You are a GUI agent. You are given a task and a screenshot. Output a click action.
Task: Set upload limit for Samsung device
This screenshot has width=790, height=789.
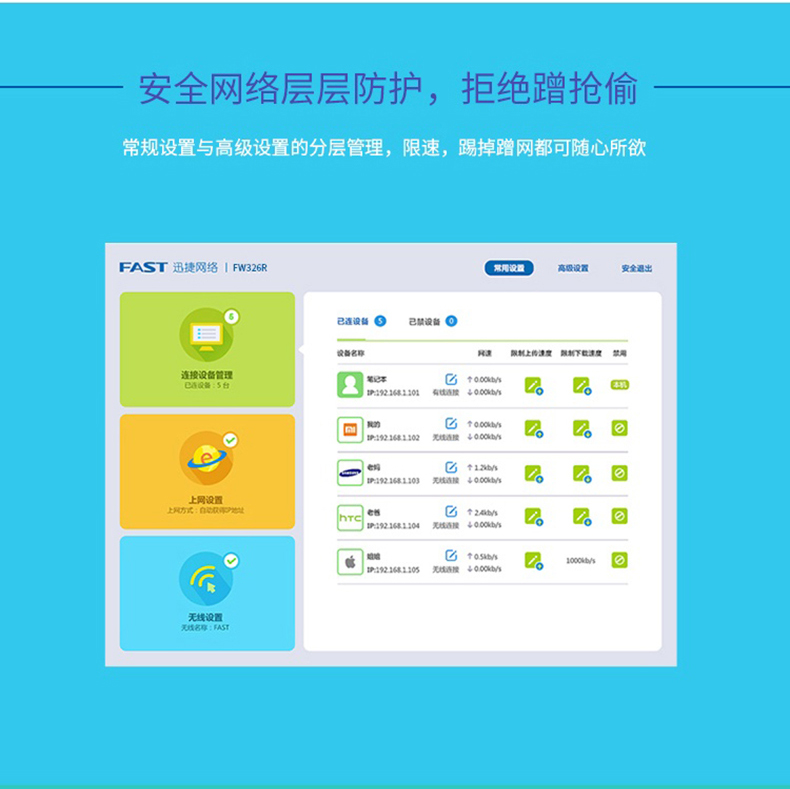coord(534,474)
